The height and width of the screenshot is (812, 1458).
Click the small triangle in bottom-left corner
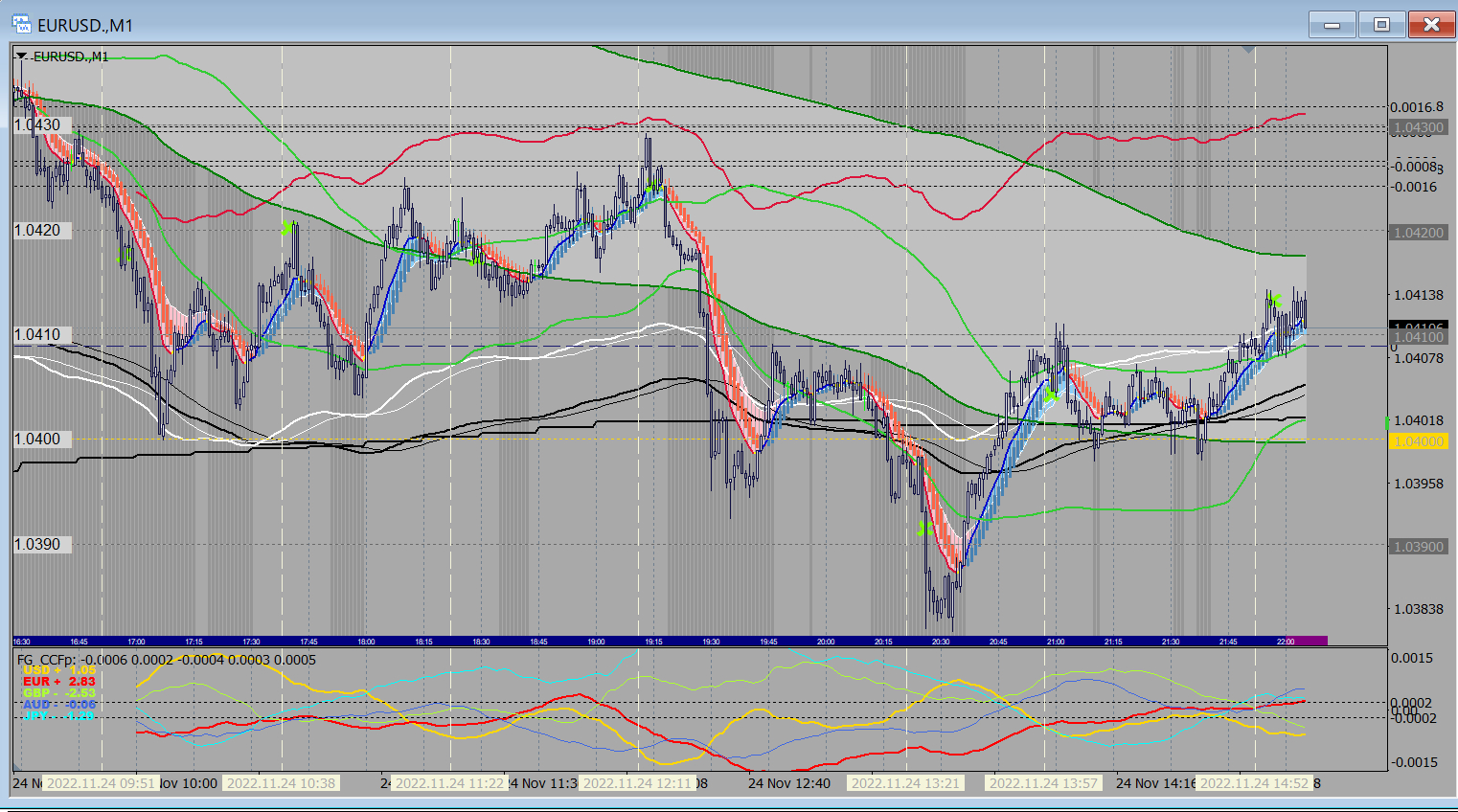(x=16, y=767)
